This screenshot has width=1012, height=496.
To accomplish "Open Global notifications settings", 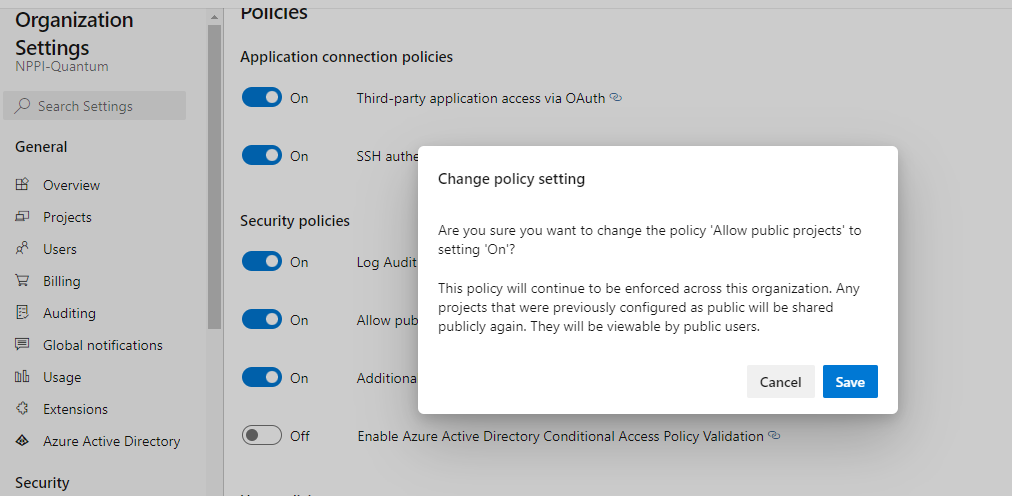I will coord(103,345).
